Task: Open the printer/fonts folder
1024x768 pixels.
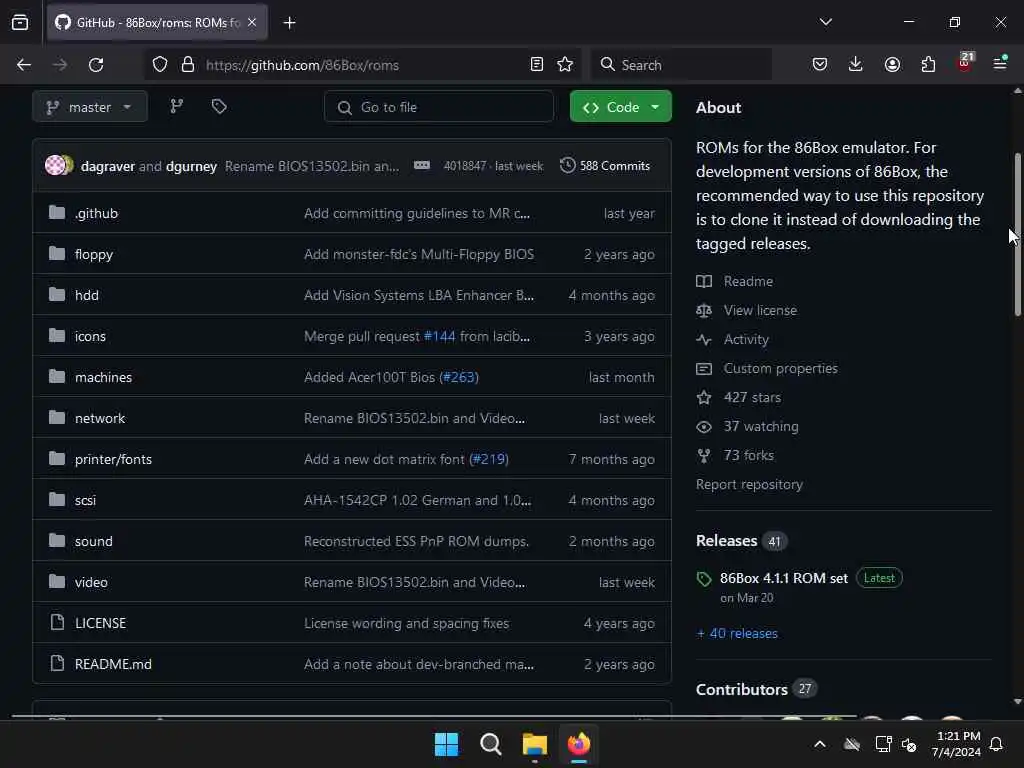Action: (x=113, y=459)
